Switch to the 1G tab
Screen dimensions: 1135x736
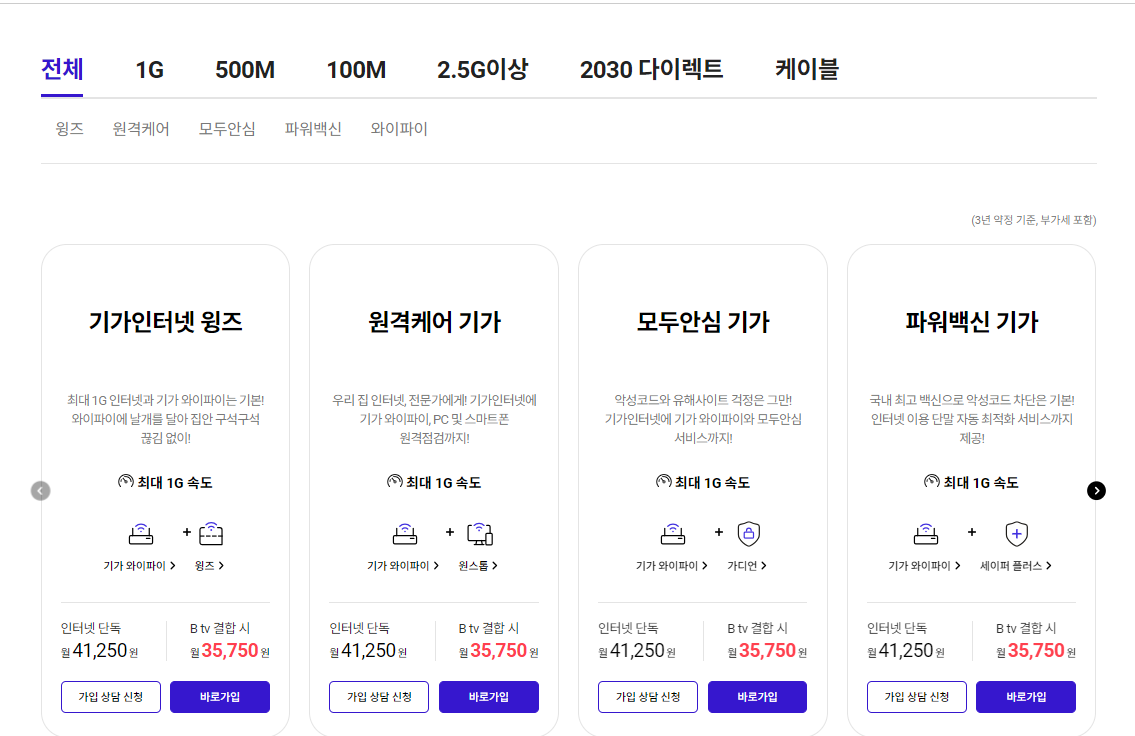pos(147,69)
